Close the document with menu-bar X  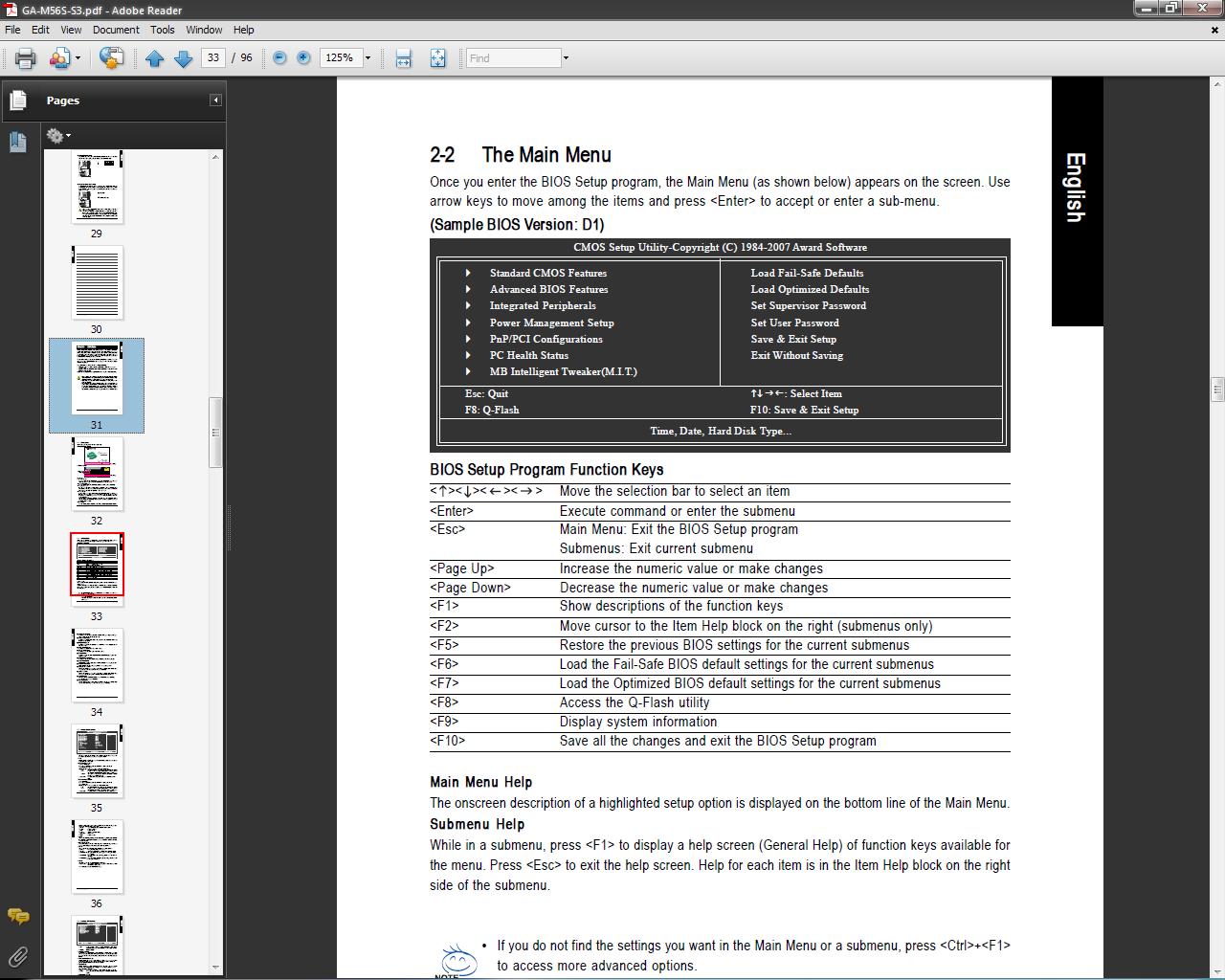click(1215, 30)
